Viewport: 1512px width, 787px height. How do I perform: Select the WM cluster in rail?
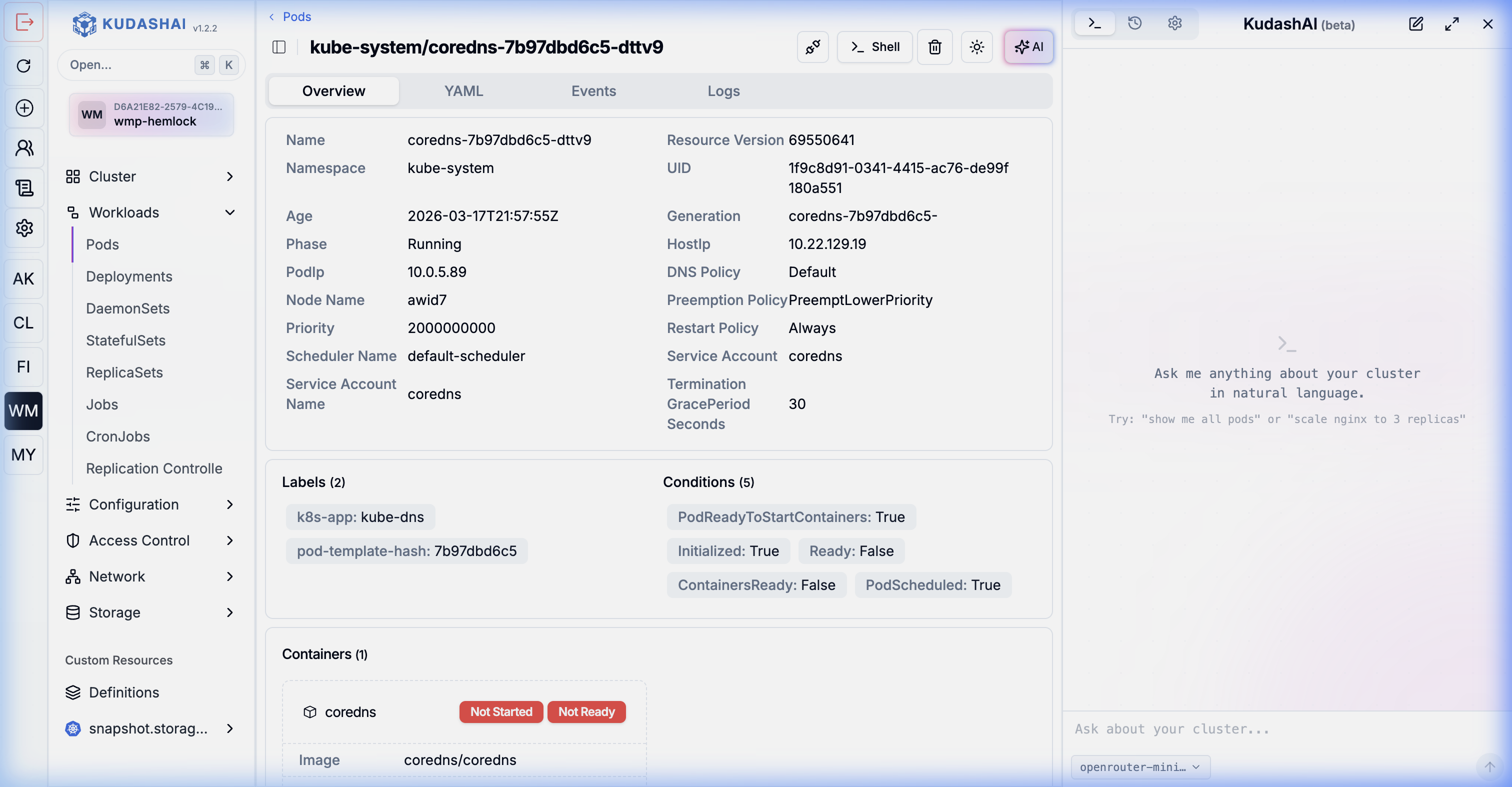[x=23, y=411]
